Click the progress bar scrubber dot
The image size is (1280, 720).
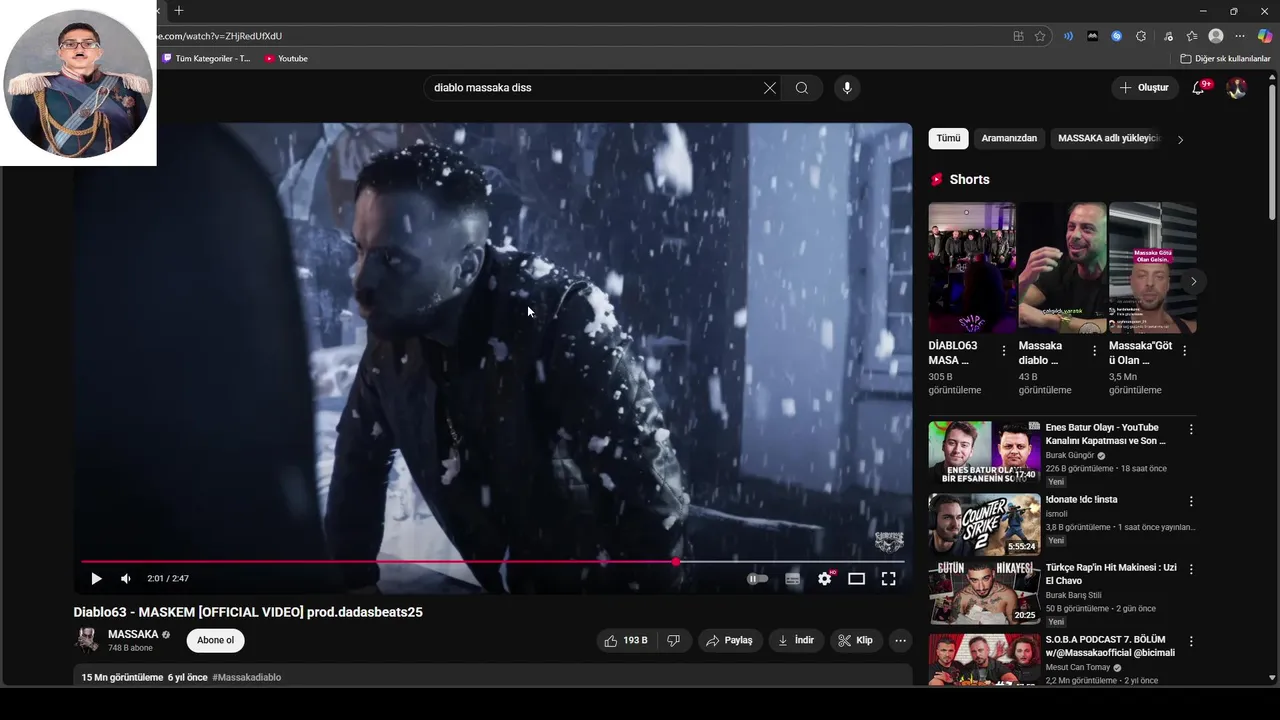(676, 562)
